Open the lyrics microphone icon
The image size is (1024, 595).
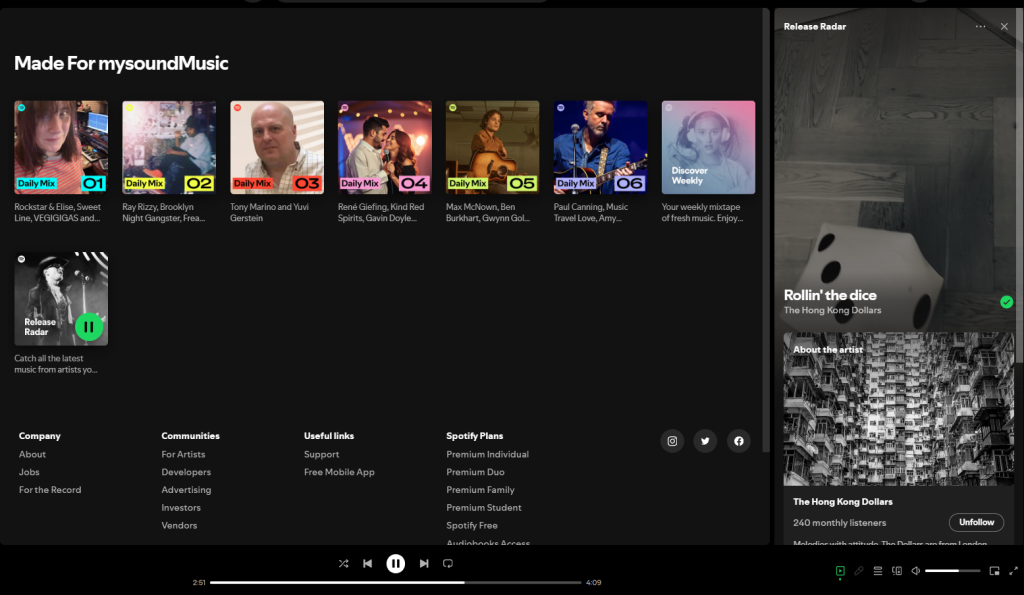[859, 571]
